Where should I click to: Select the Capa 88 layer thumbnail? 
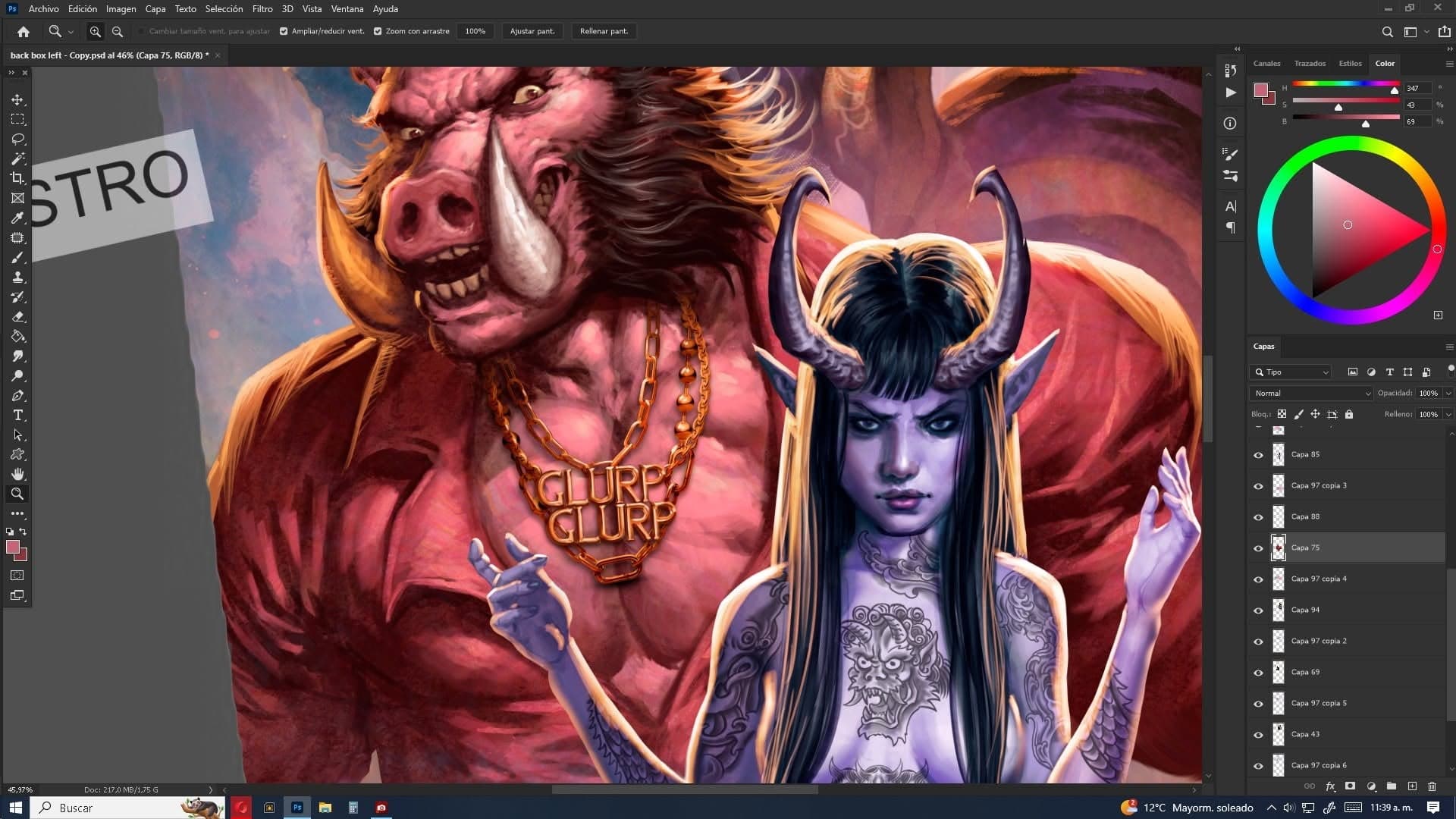coord(1279,517)
